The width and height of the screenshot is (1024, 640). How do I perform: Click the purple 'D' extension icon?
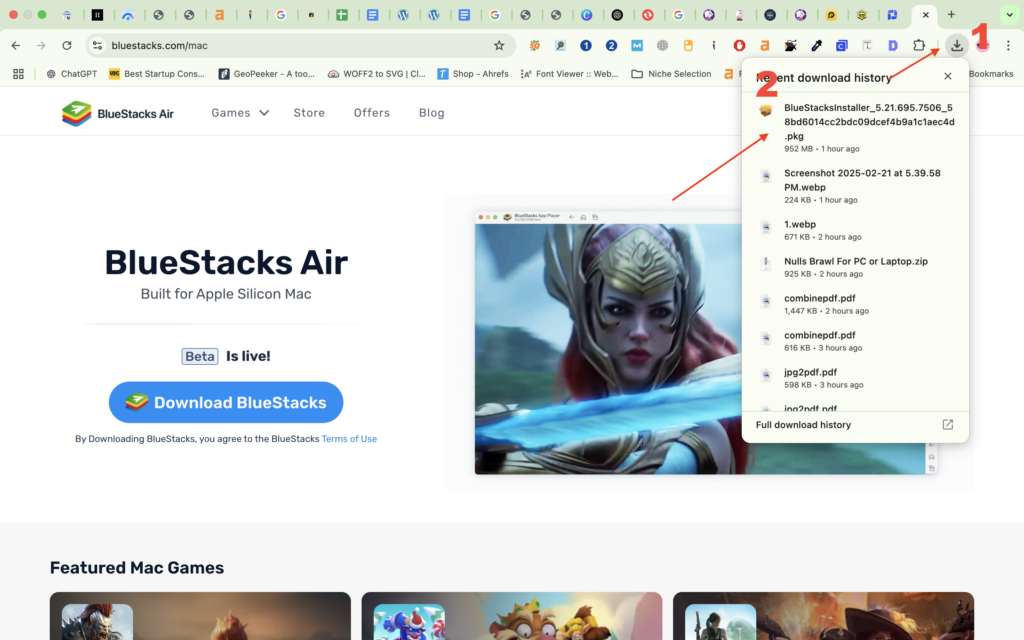(x=893, y=45)
